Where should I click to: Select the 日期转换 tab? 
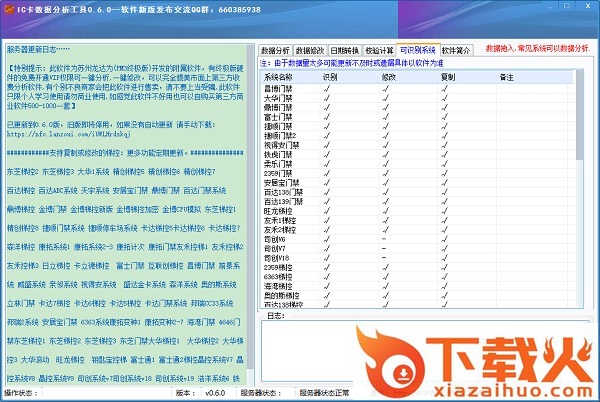point(344,50)
